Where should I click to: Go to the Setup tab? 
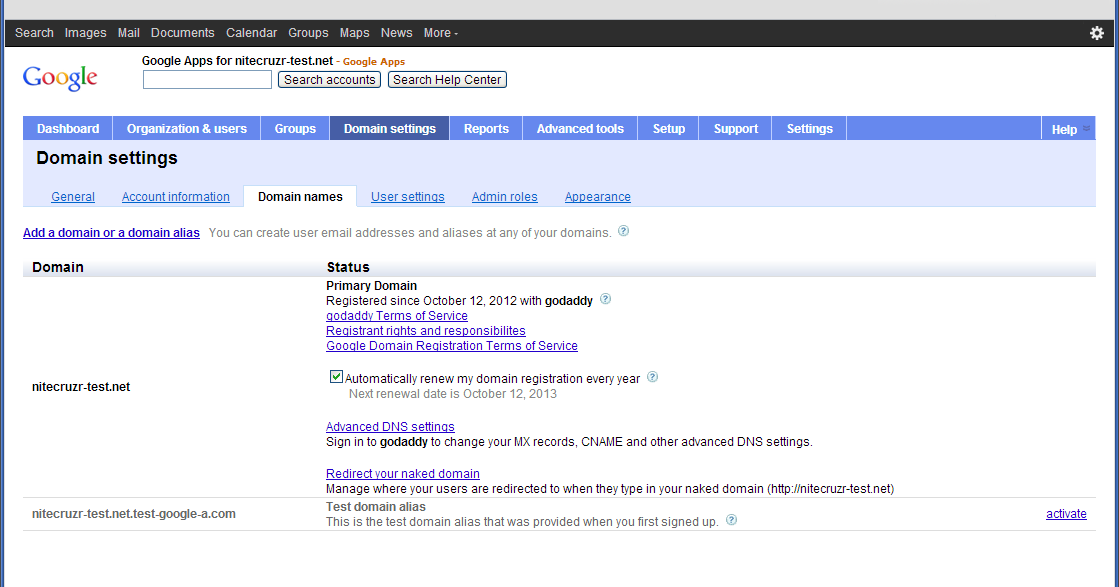669,128
